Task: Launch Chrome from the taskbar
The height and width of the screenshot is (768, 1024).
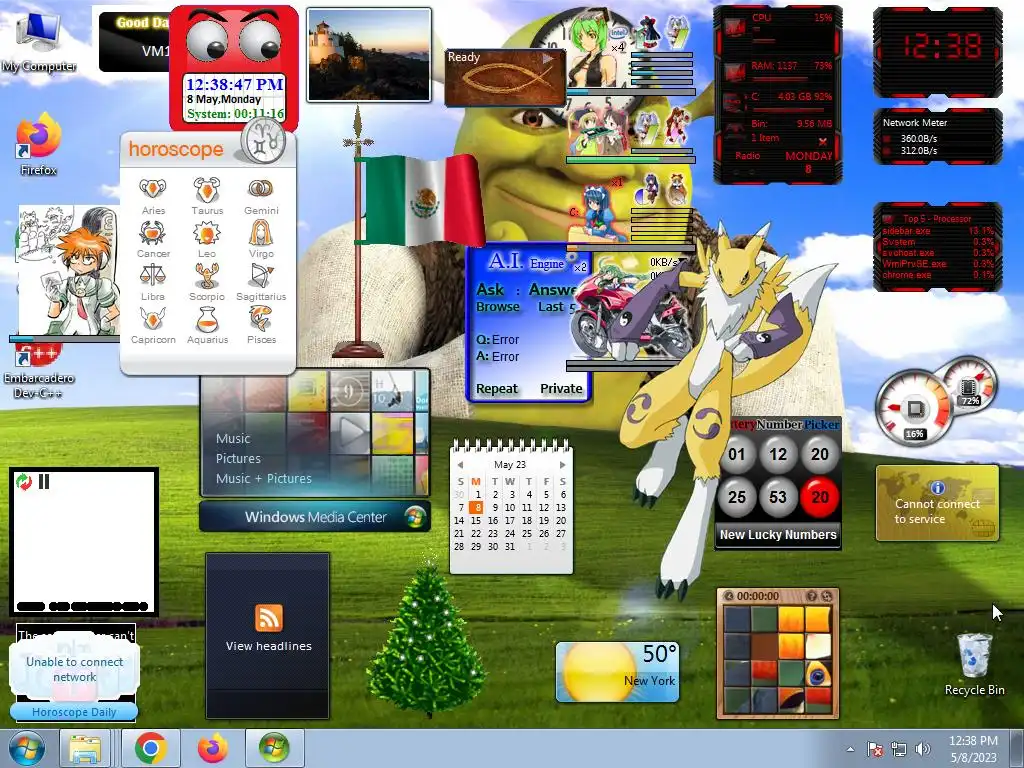Action: [151, 748]
